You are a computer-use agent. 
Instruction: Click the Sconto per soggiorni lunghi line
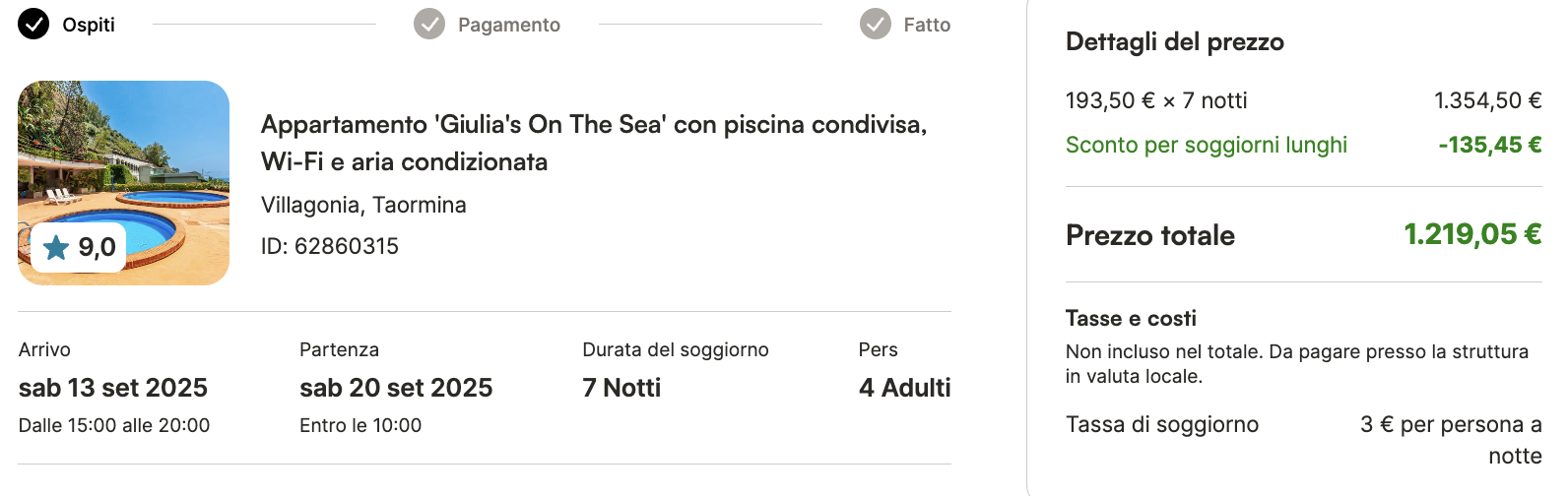1304,145
